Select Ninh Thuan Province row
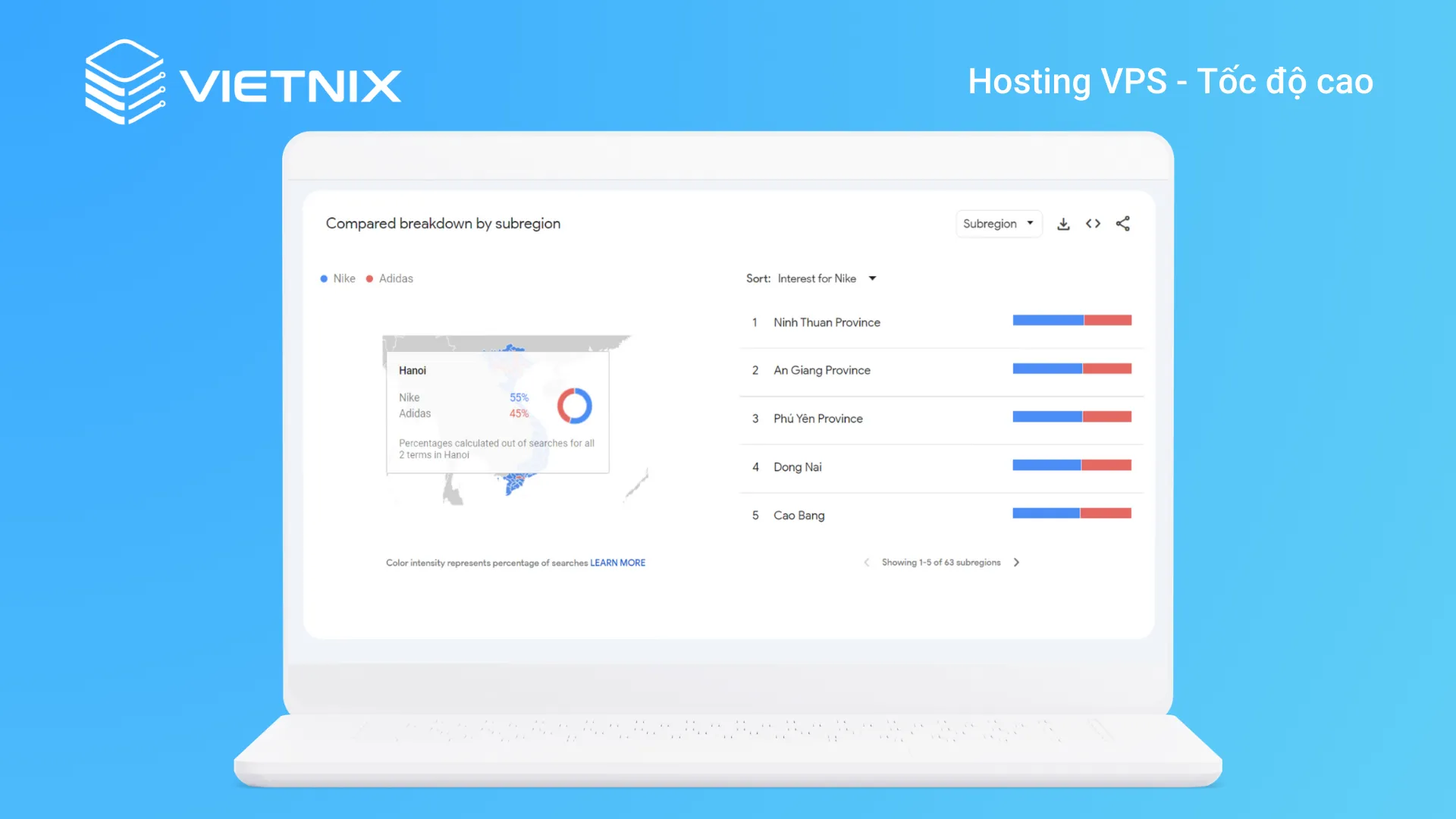The width and height of the screenshot is (1456, 819). 940,322
